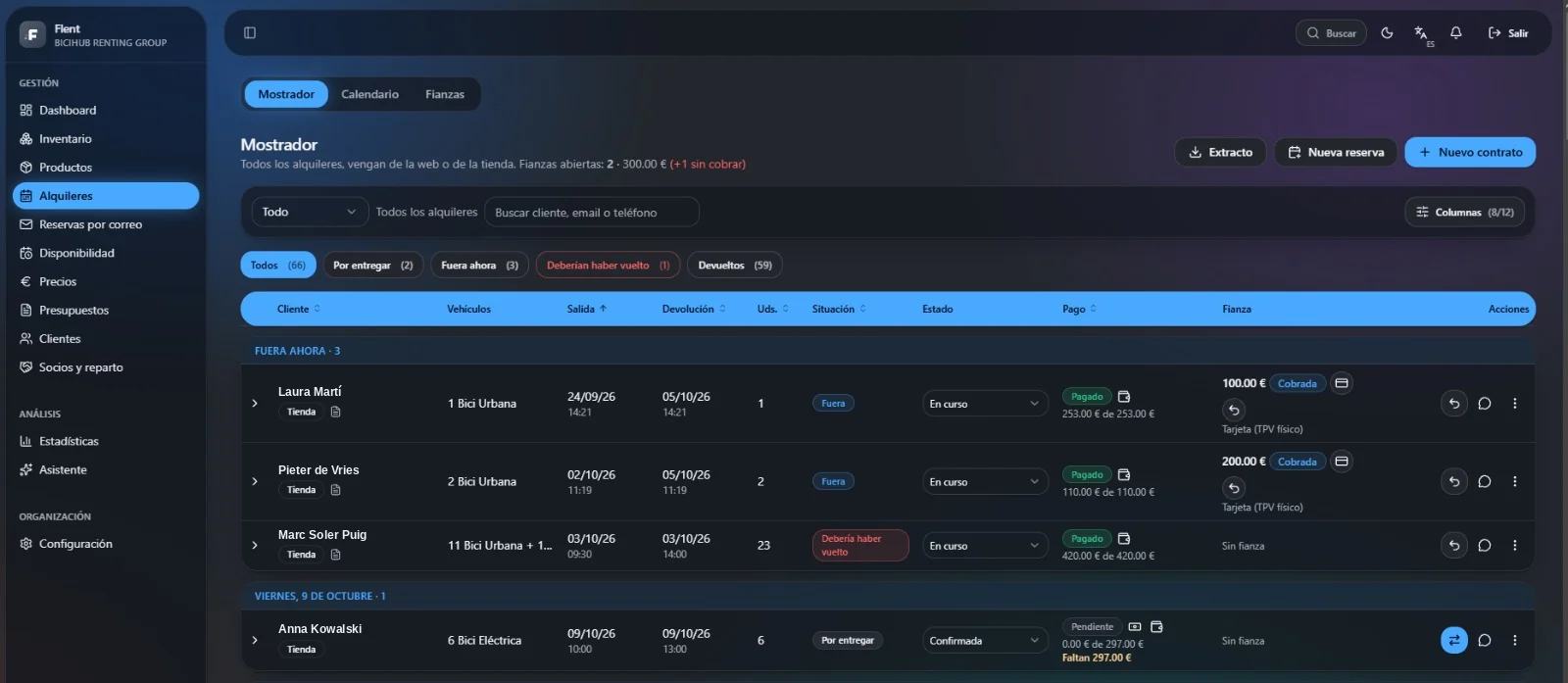Expand Pieter de Vries's row chevron
The height and width of the screenshot is (683, 1568).
(255, 482)
